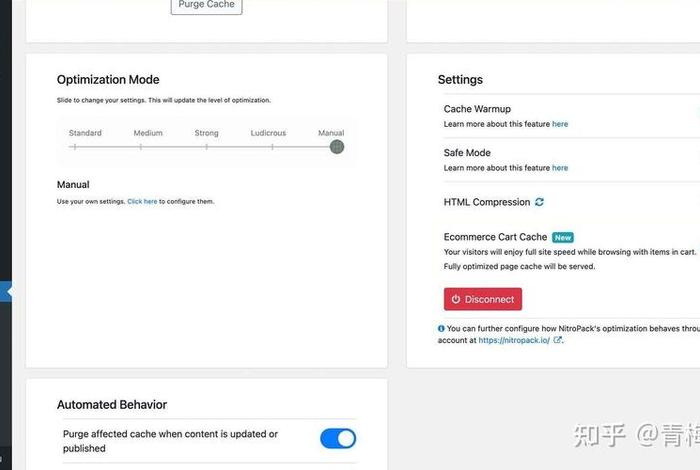Click the Ecommerce Cart Cache setting label
This screenshot has width=700, height=470.
pyautogui.click(x=495, y=237)
